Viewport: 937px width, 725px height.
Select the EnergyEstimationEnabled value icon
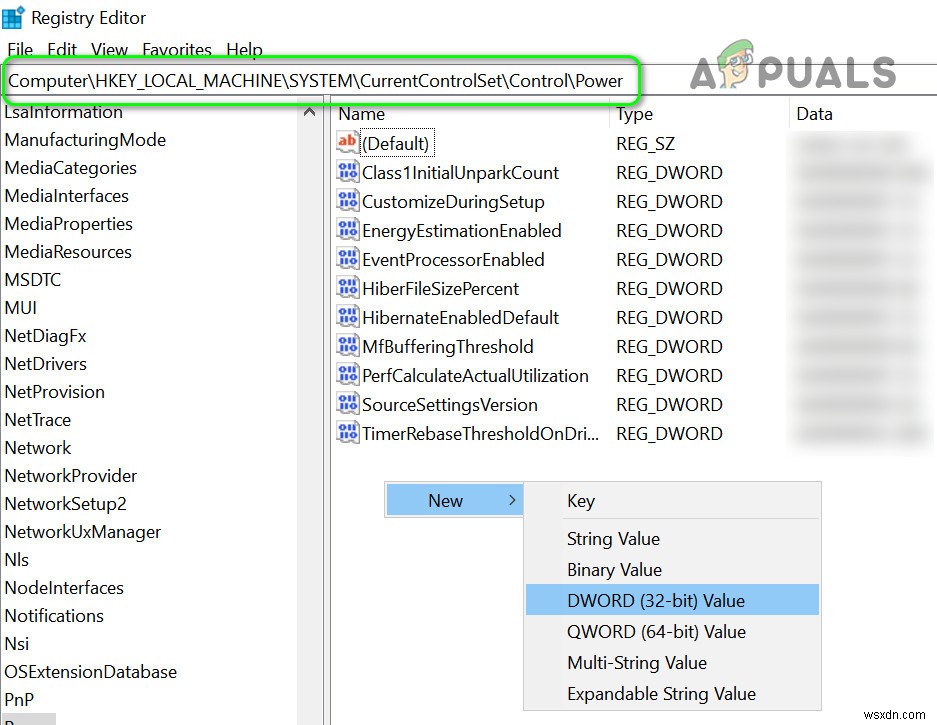[347, 229]
